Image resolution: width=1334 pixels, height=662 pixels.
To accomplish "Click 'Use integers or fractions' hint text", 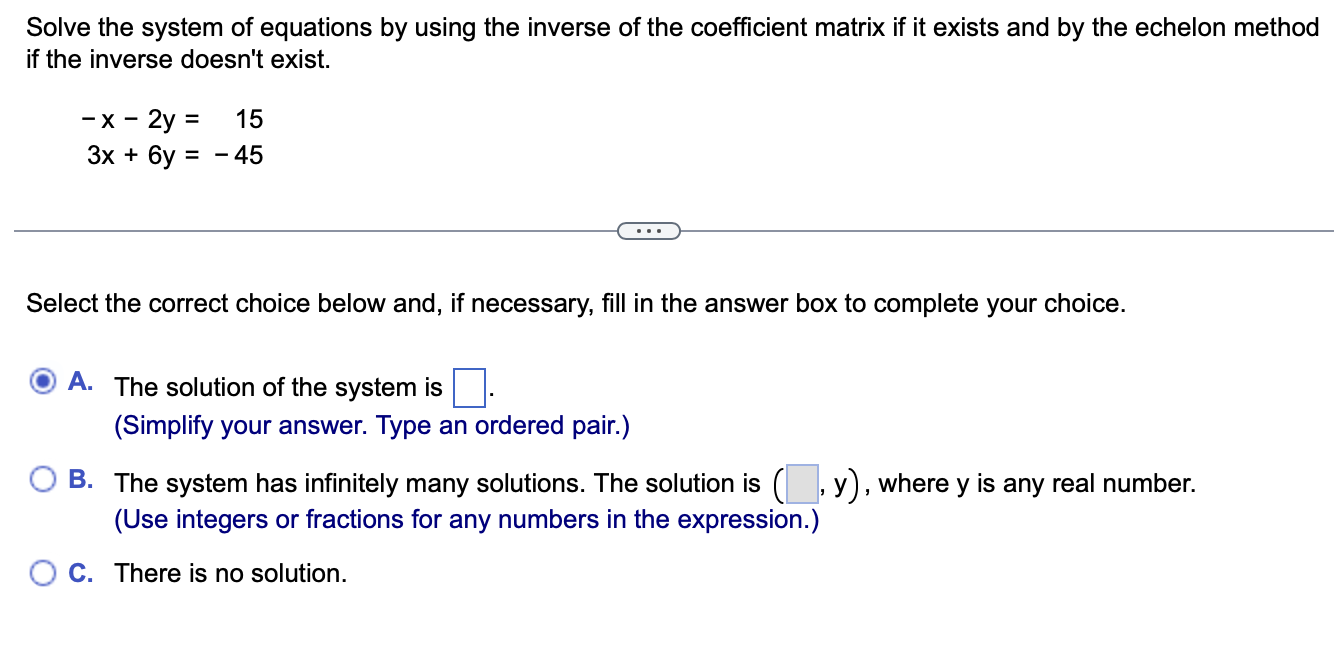I will point(466,519).
